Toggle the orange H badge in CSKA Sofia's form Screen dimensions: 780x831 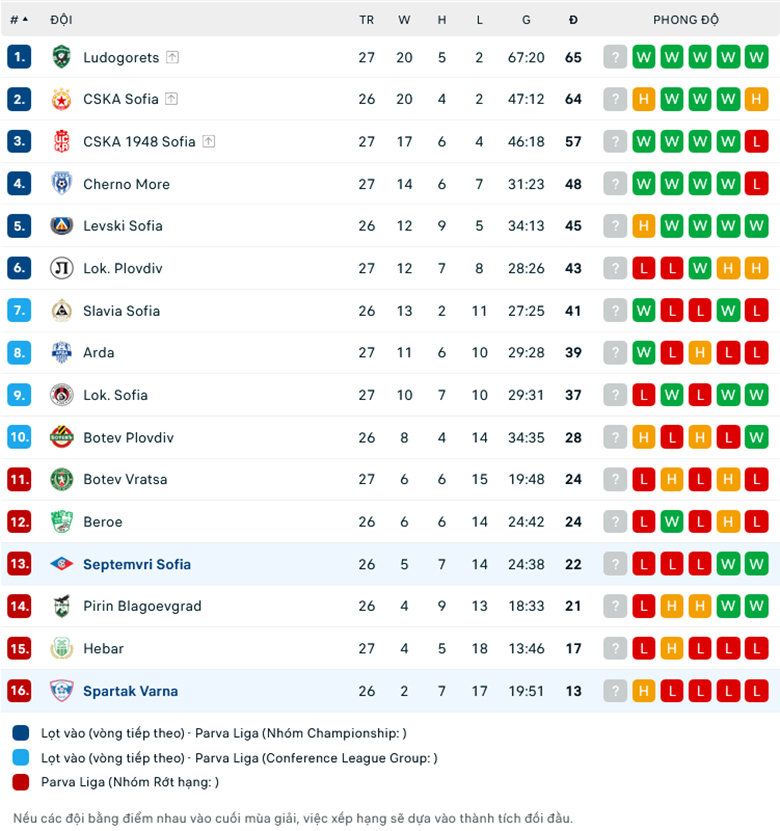click(x=644, y=99)
